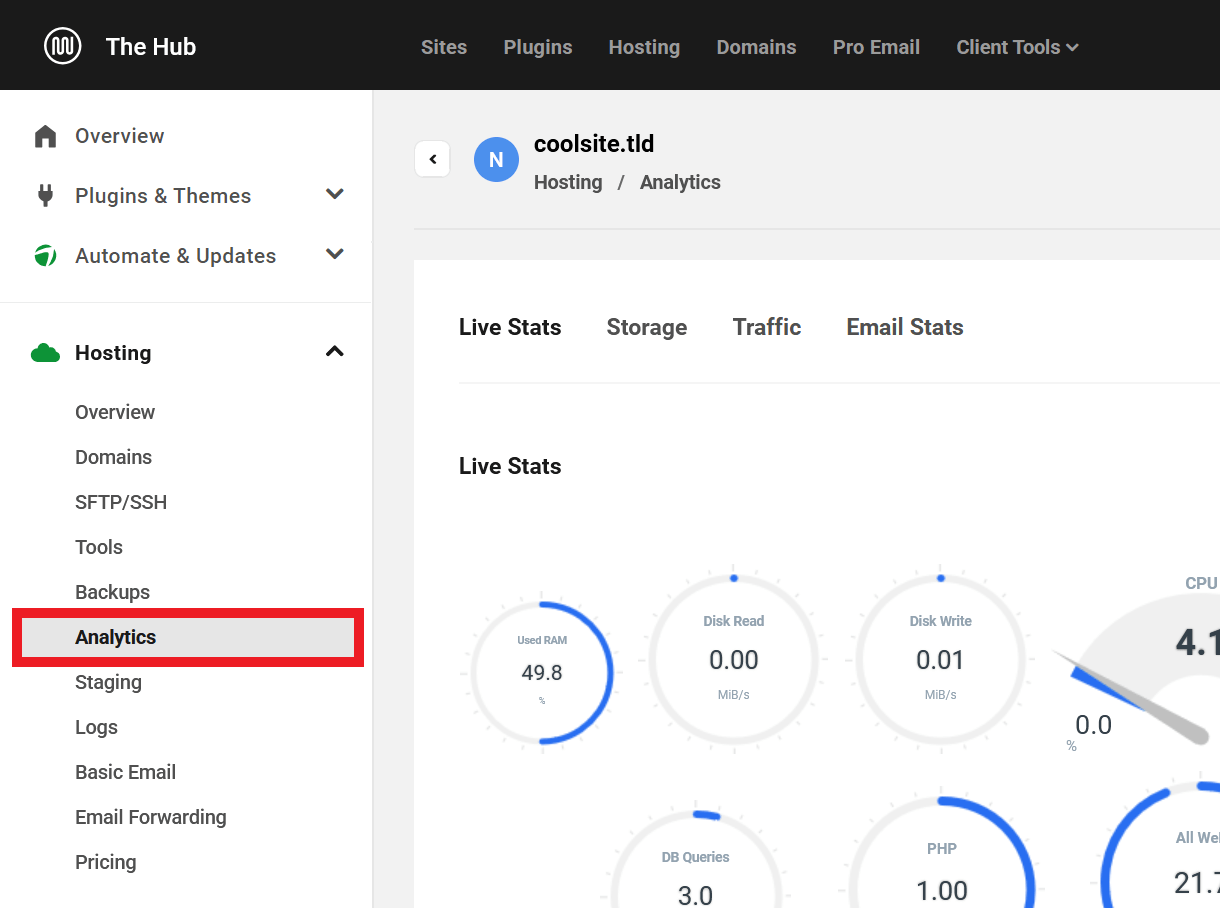Click the Disk Write gauge

940,660
